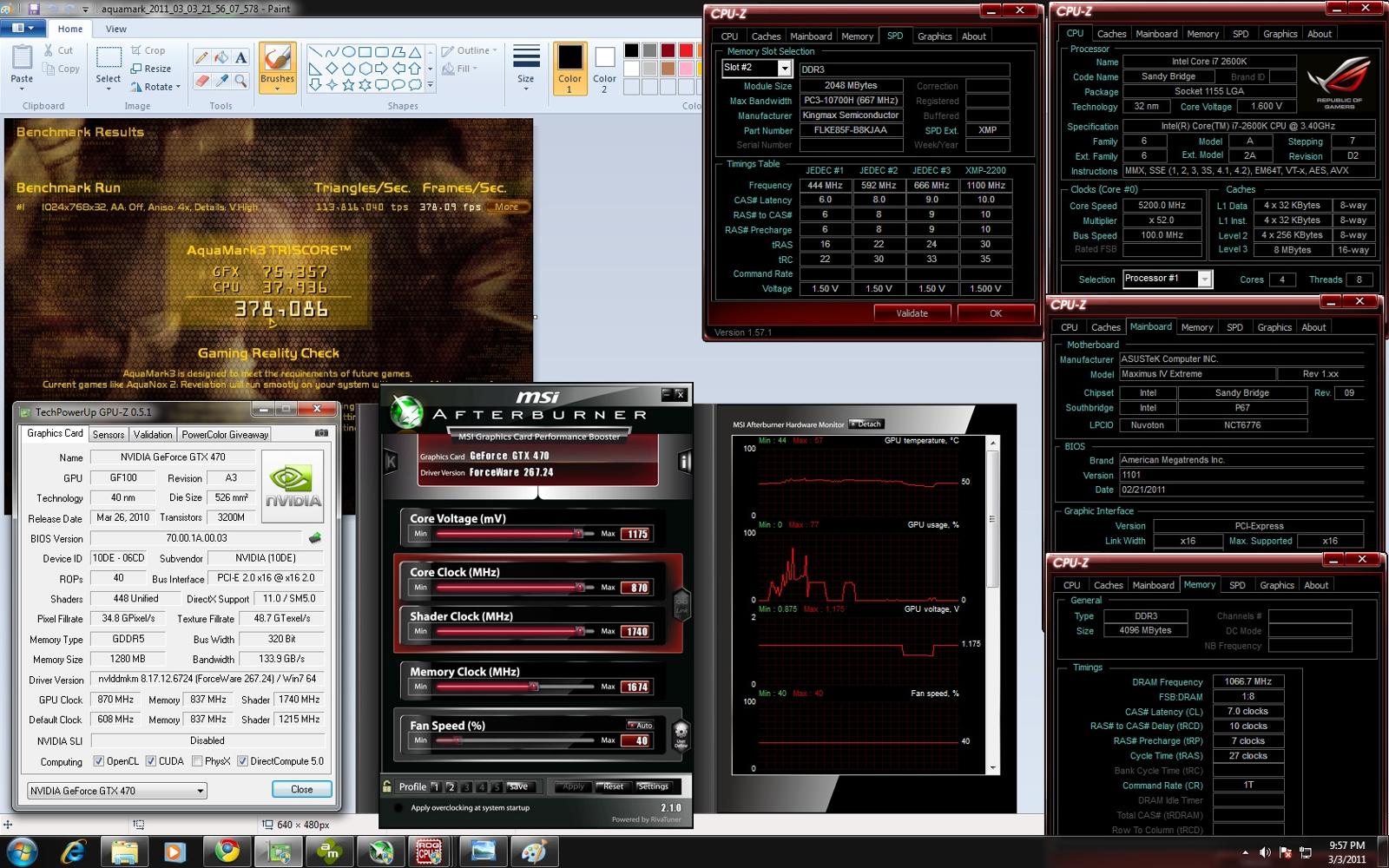Select the Text tool in Paint
The height and width of the screenshot is (868, 1389).
point(241,57)
